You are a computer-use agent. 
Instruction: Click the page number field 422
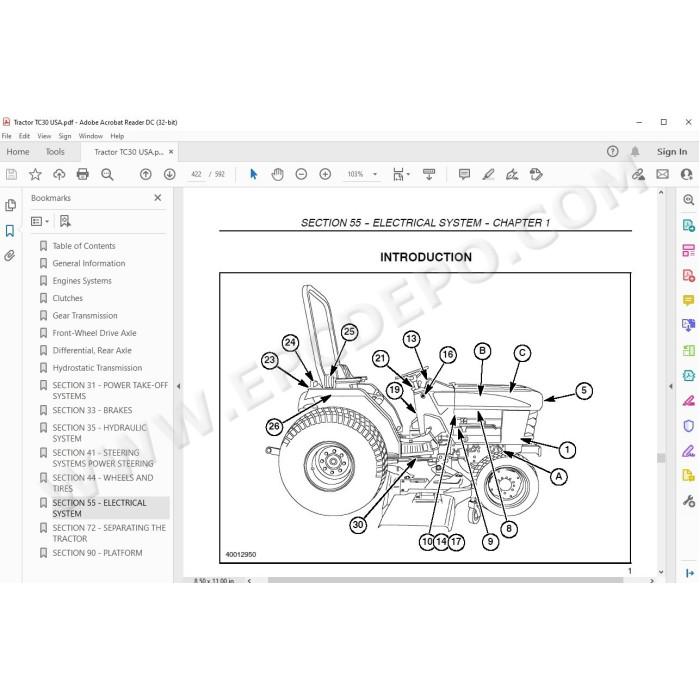click(196, 174)
